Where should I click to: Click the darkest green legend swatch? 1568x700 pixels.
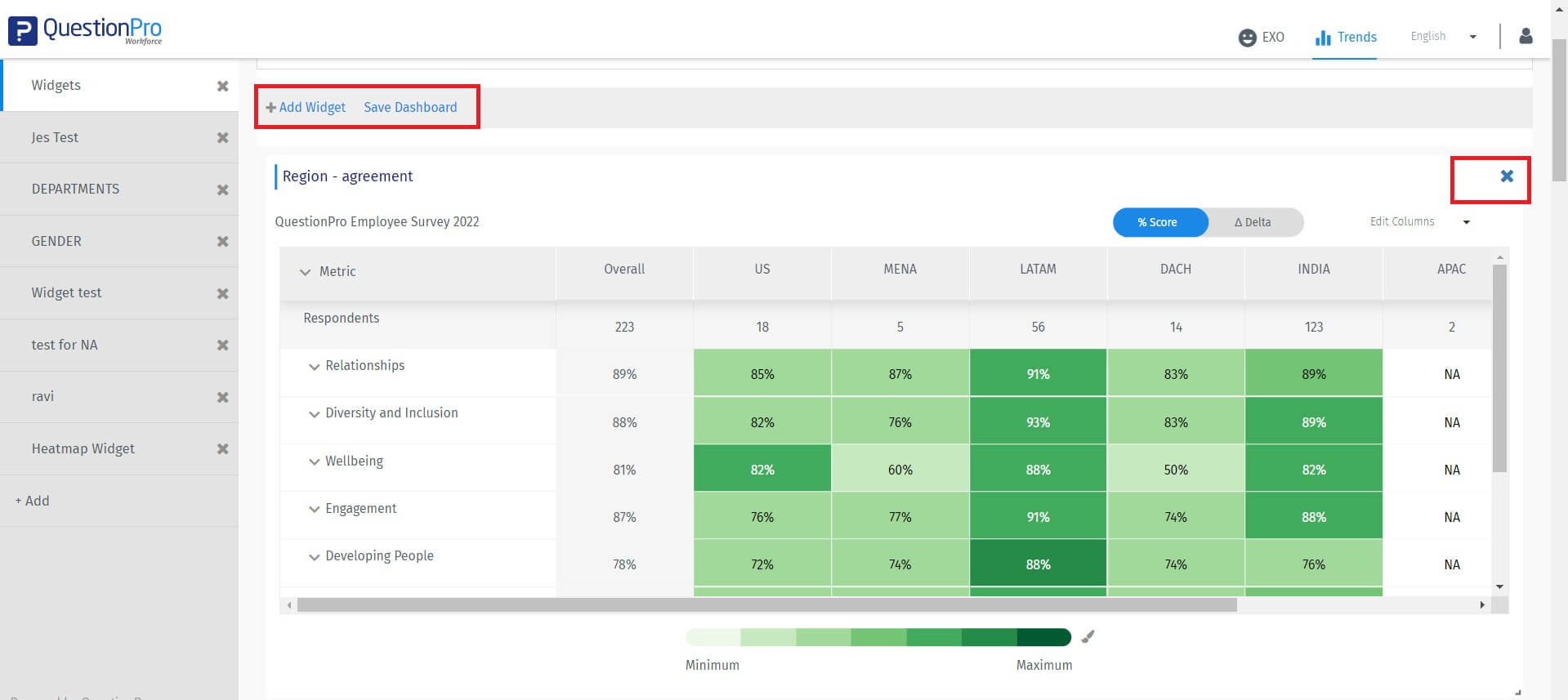point(1043,637)
